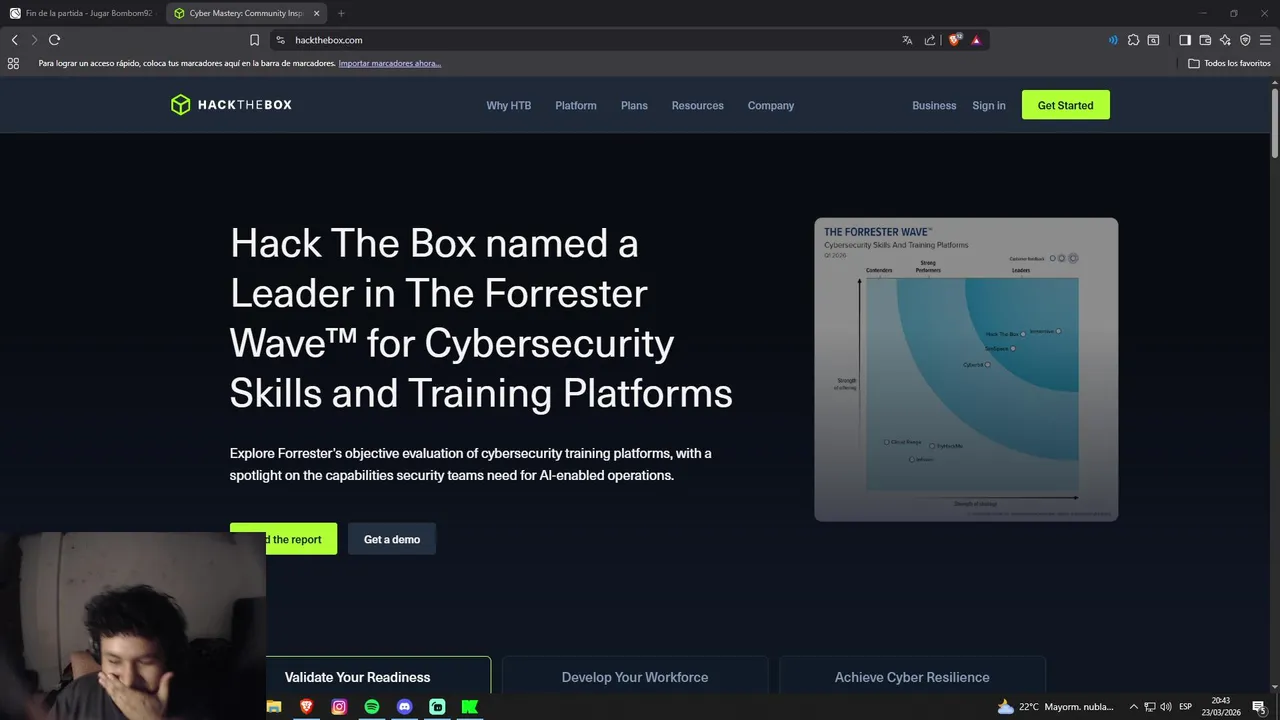Go back with the browser back arrow
This screenshot has height=720, width=1280.
pyautogui.click(x=14, y=40)
